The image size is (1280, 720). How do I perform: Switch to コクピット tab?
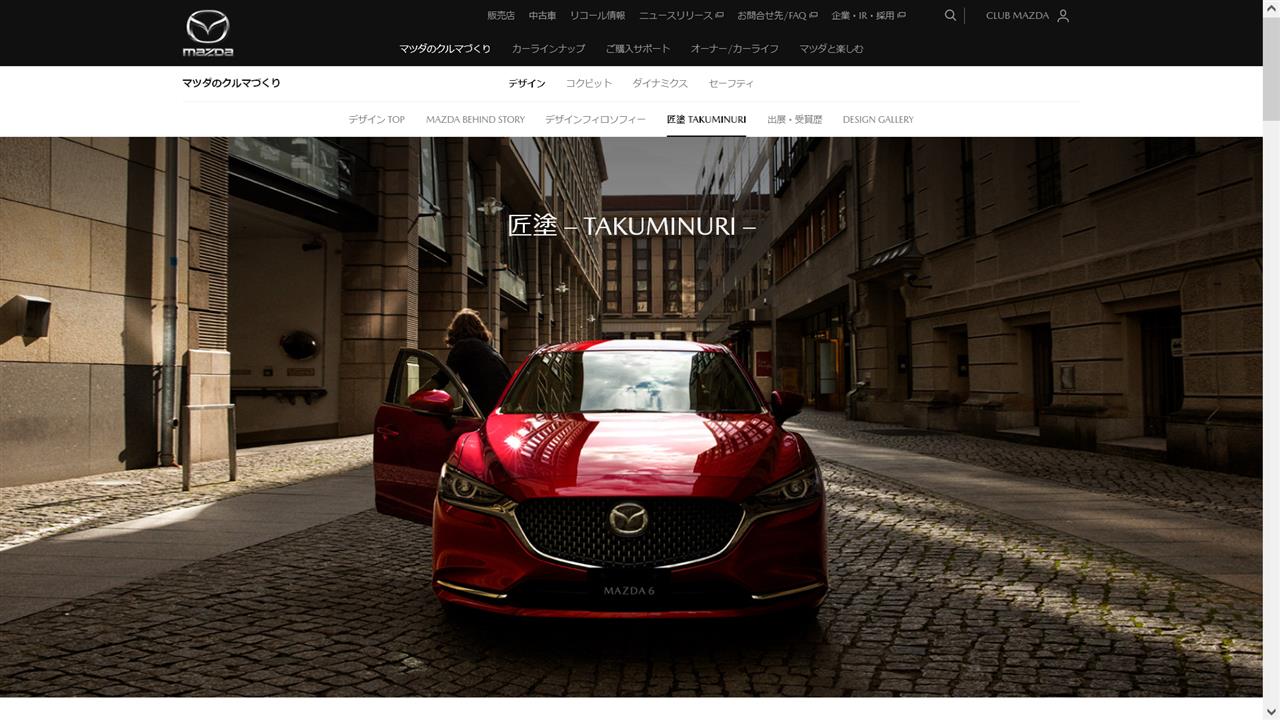pos(589,83)
